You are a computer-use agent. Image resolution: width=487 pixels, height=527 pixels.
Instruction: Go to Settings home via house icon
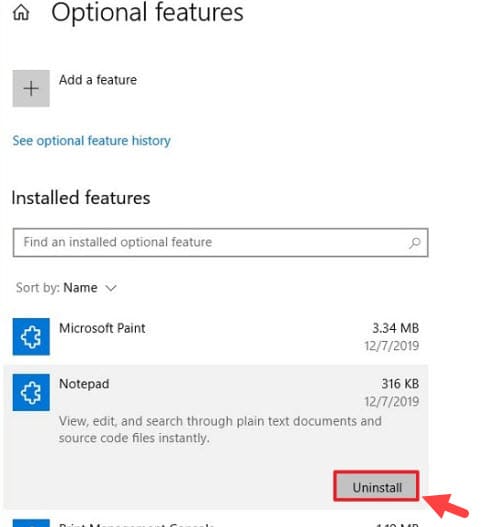click(x=21, y=12)
